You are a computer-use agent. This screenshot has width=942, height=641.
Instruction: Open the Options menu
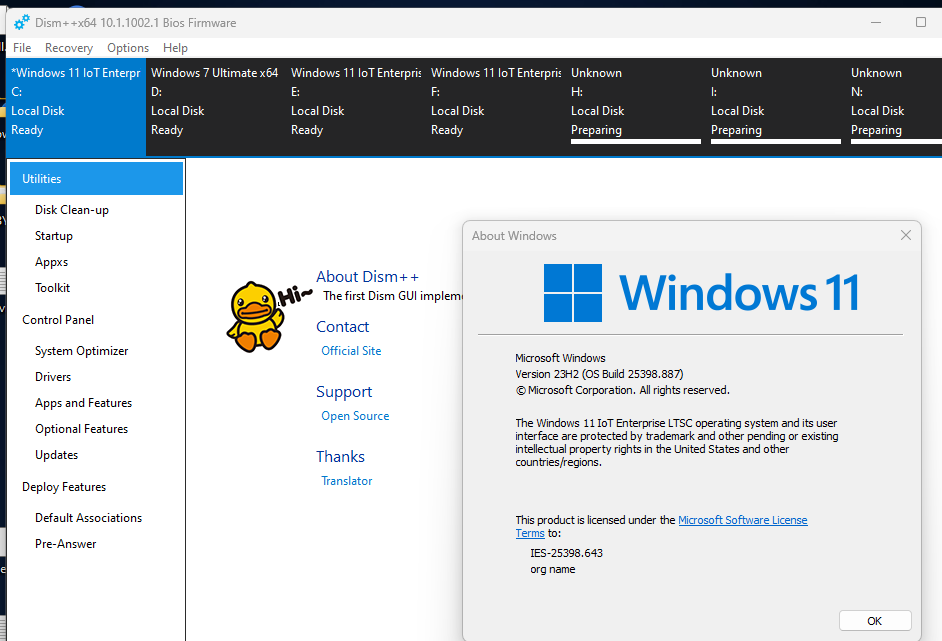128,48
